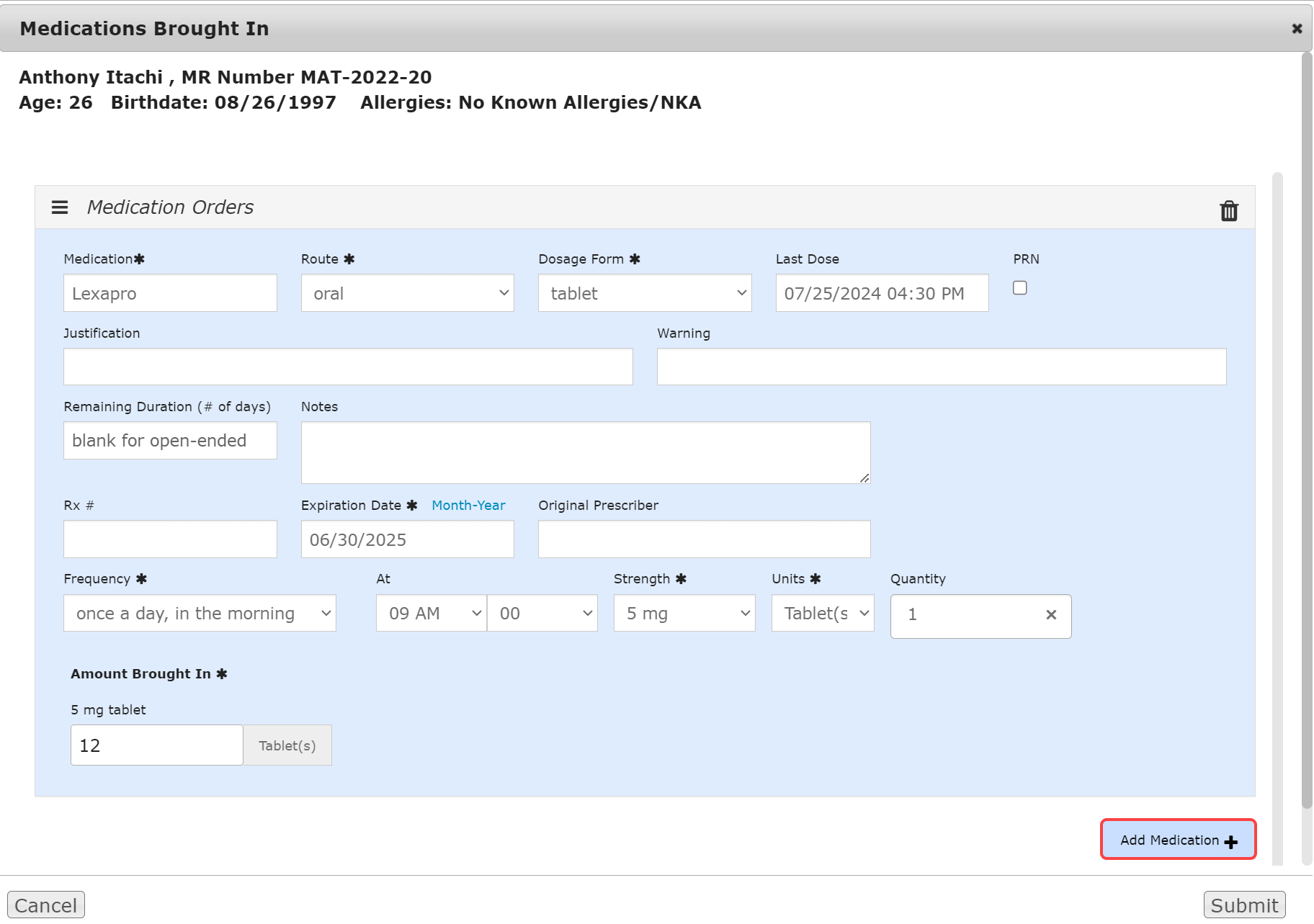Check the PRN checkbox

1019,288
